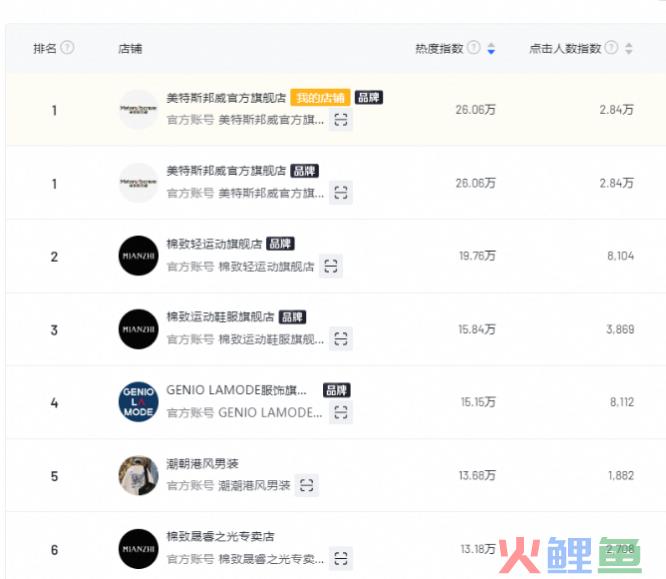Click 品牌 badge for 棉致运动鞋服旗舰店
This screenshot has height=579, width=666.
[292, 317]
